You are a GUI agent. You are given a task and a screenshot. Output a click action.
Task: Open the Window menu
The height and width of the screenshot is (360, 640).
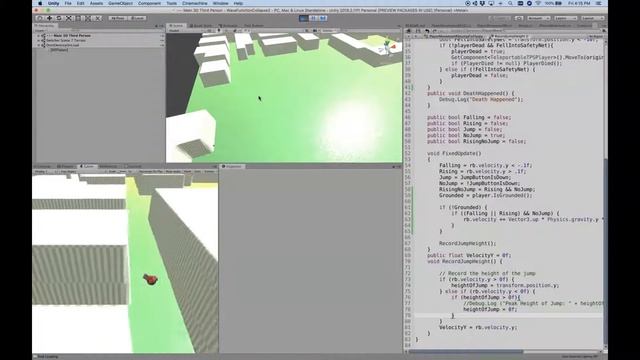tap(220, 3)
